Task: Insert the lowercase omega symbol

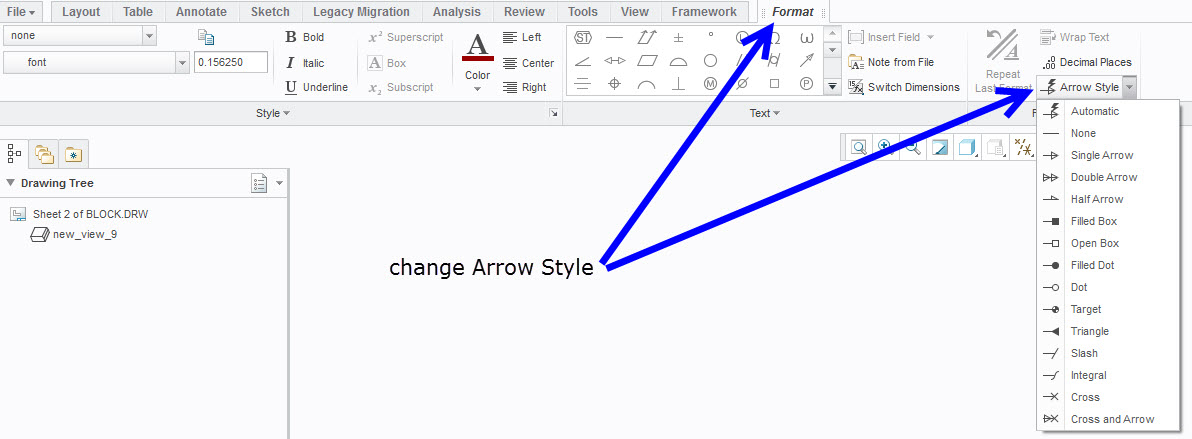Action: click(x=807, y=37)
